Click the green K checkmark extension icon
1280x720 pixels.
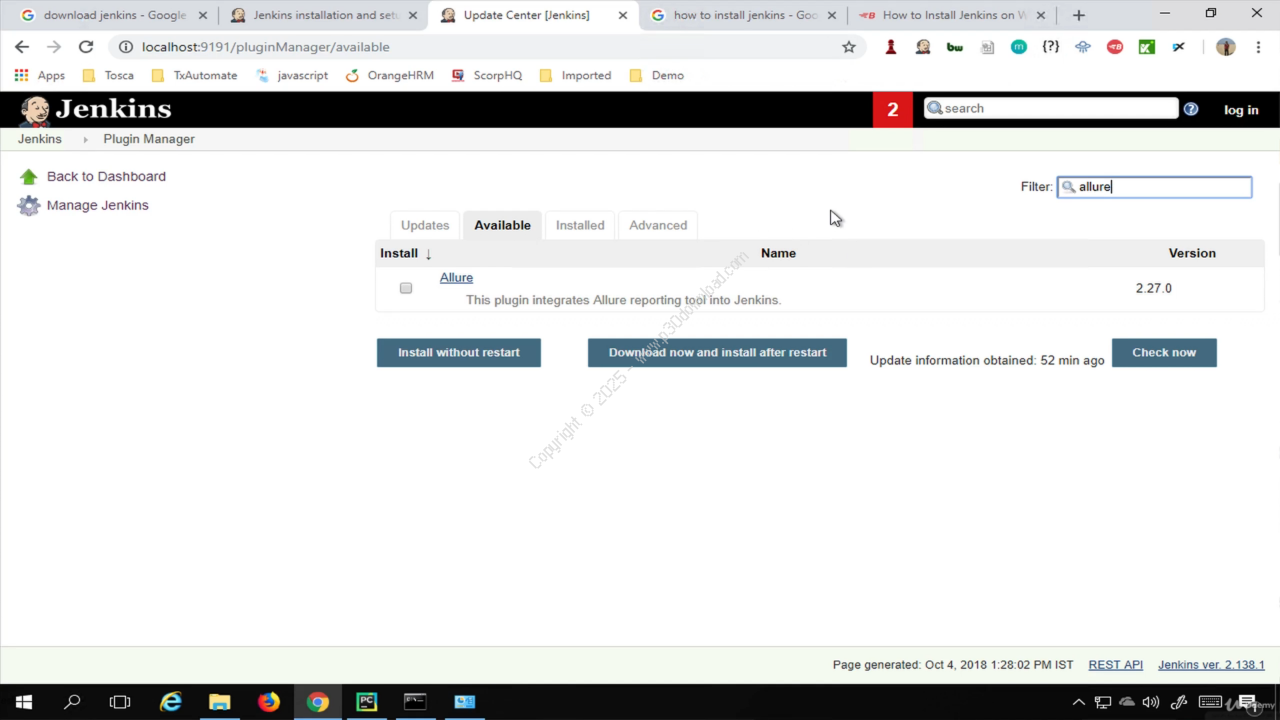pos(1147,47)
